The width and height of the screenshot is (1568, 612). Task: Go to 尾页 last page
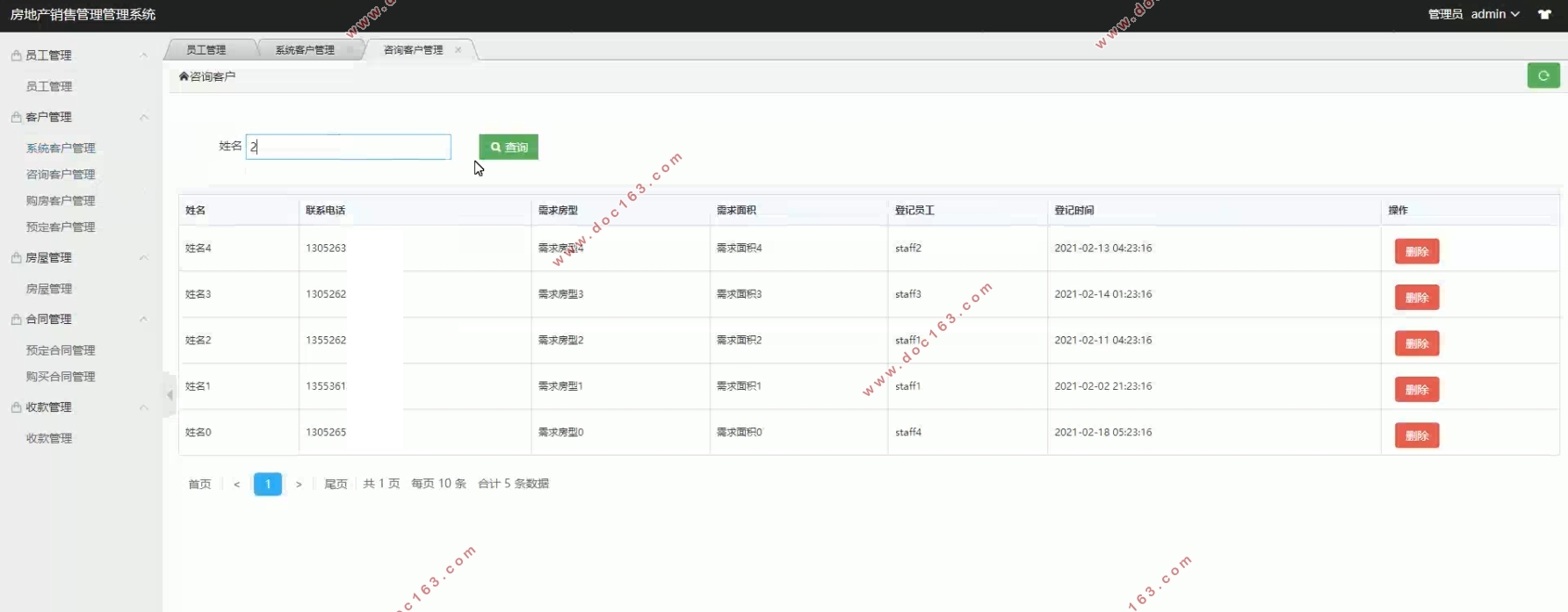click(x=336, y=484)
